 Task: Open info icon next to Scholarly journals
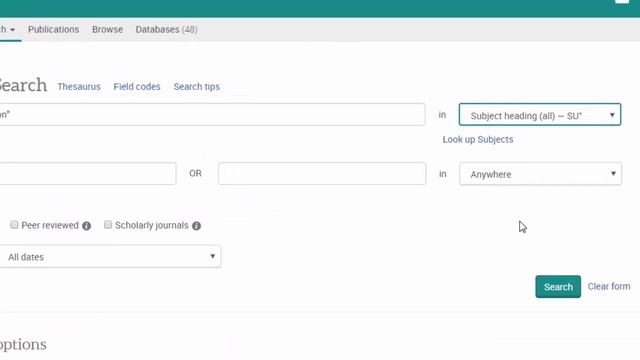click(x=196, y=226)
